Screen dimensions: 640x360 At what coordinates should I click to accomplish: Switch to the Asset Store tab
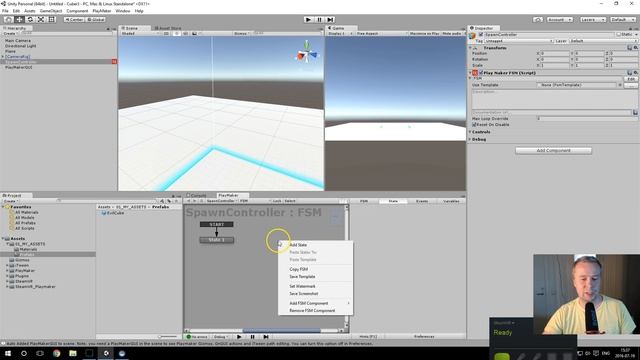(168, 28)
